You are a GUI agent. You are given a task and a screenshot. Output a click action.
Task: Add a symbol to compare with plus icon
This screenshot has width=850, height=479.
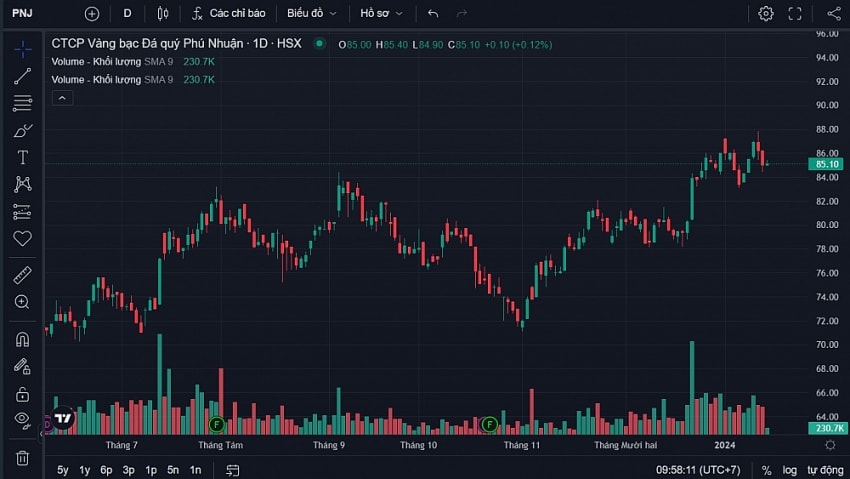(92, 14)
